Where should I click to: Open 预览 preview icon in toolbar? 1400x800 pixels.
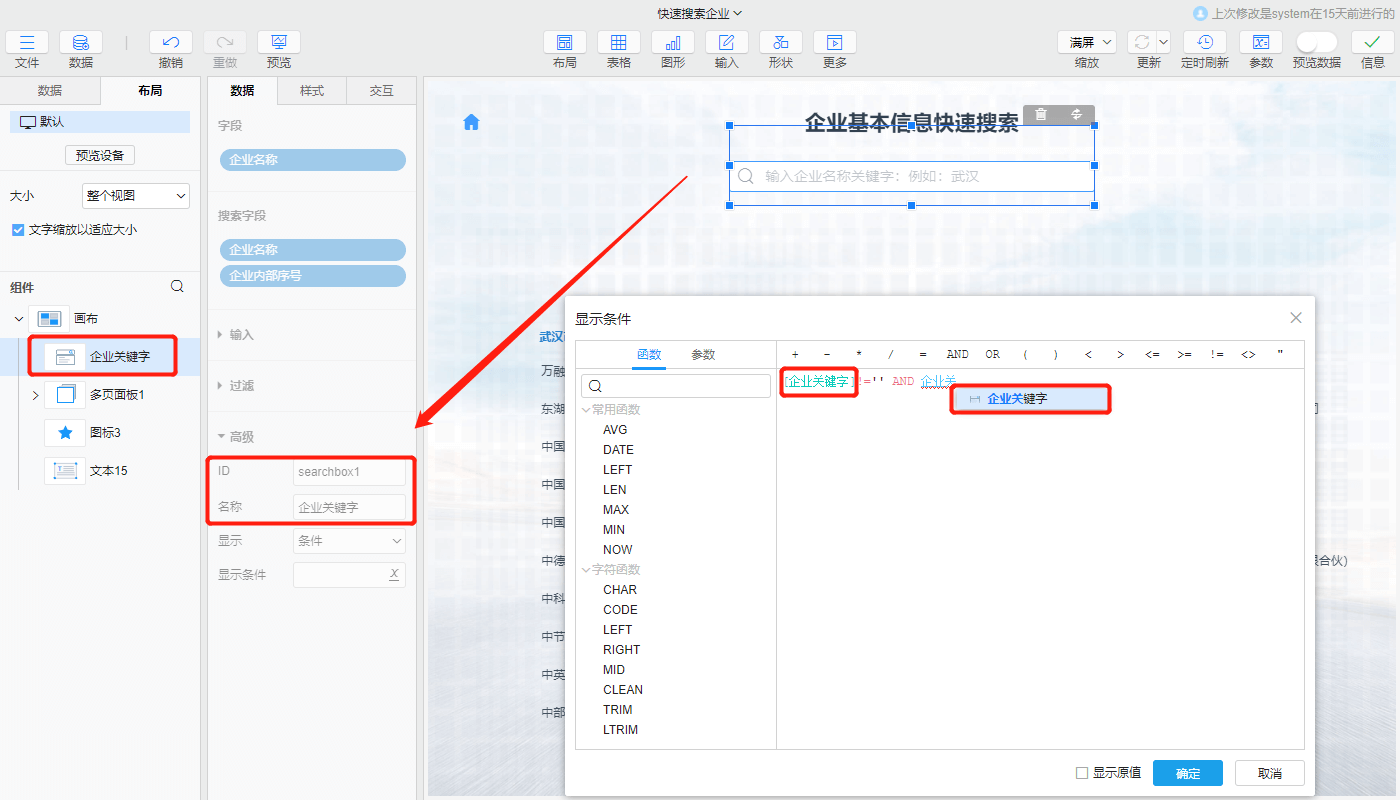tap(279, 42)
